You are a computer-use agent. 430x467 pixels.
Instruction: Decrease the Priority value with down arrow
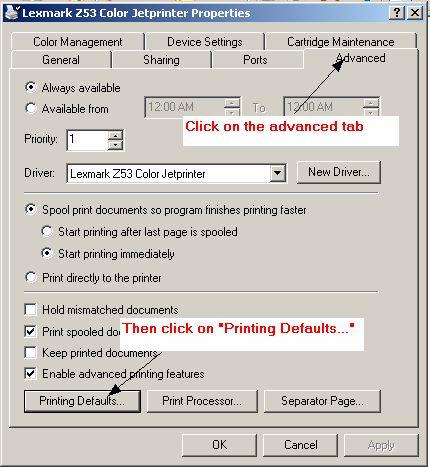click(116, 145)
